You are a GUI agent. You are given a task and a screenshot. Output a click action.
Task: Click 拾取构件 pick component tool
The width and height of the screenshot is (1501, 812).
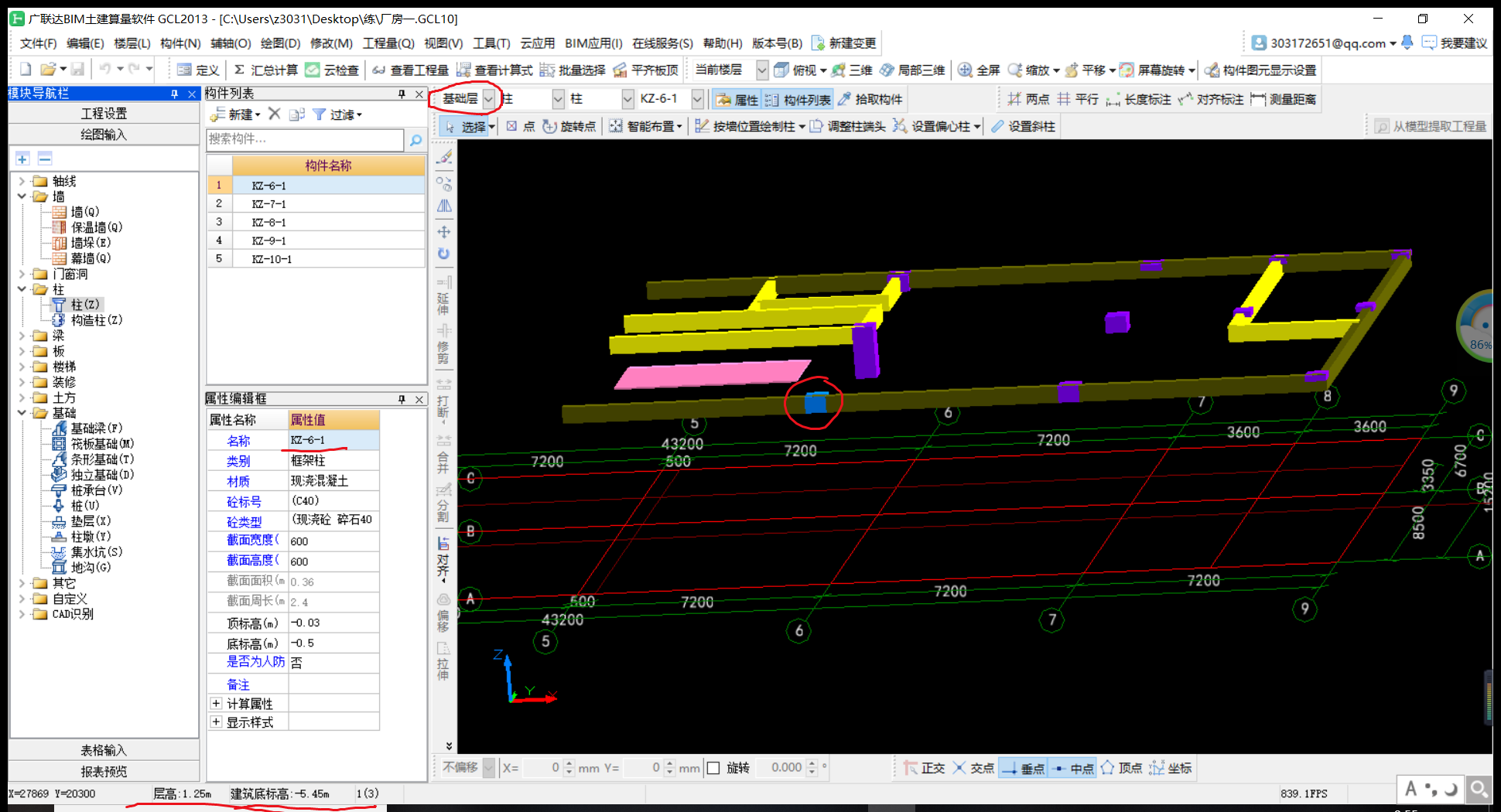(x=870, y=99)
